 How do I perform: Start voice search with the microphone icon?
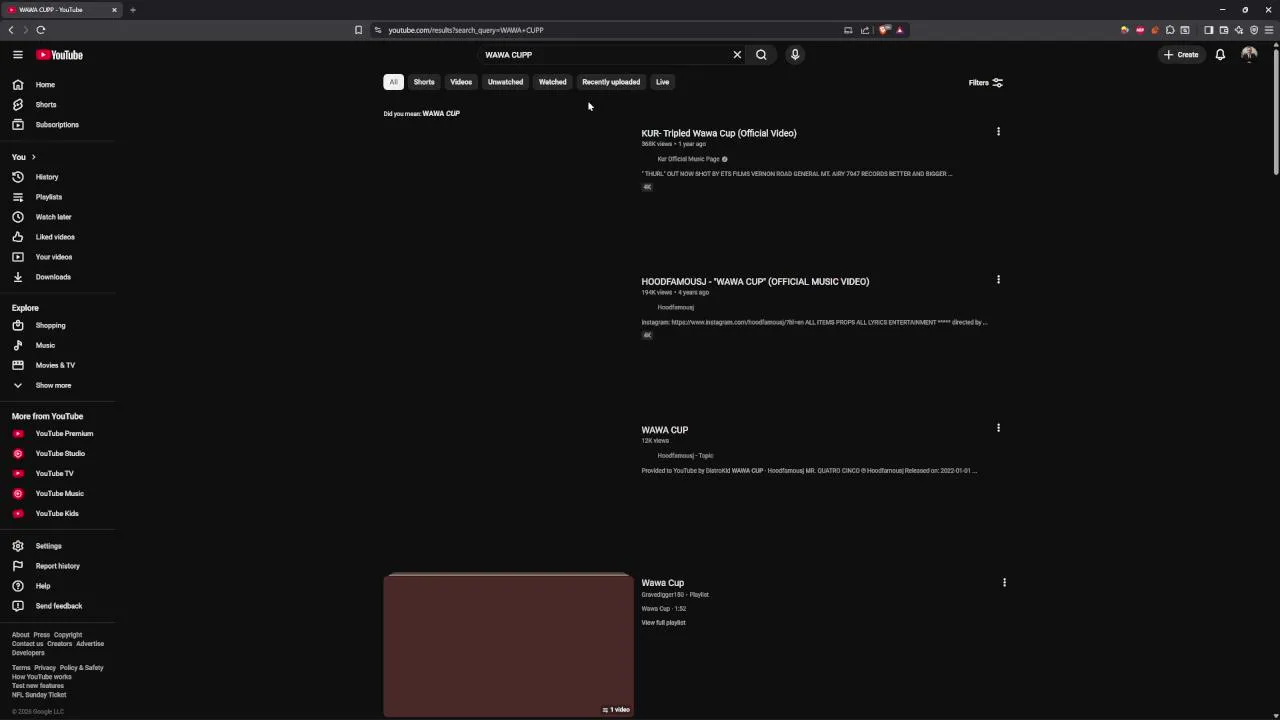[x=795, y=55]
